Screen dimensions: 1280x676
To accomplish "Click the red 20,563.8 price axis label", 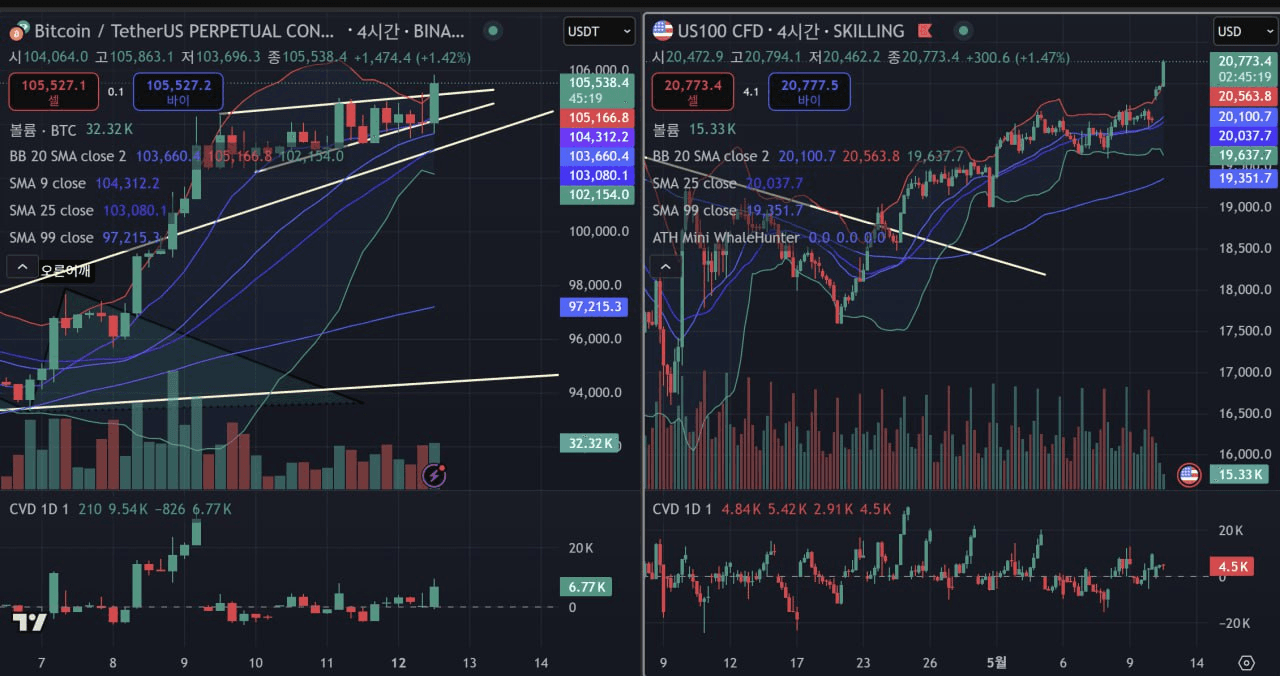I will tap(1244, 97).
